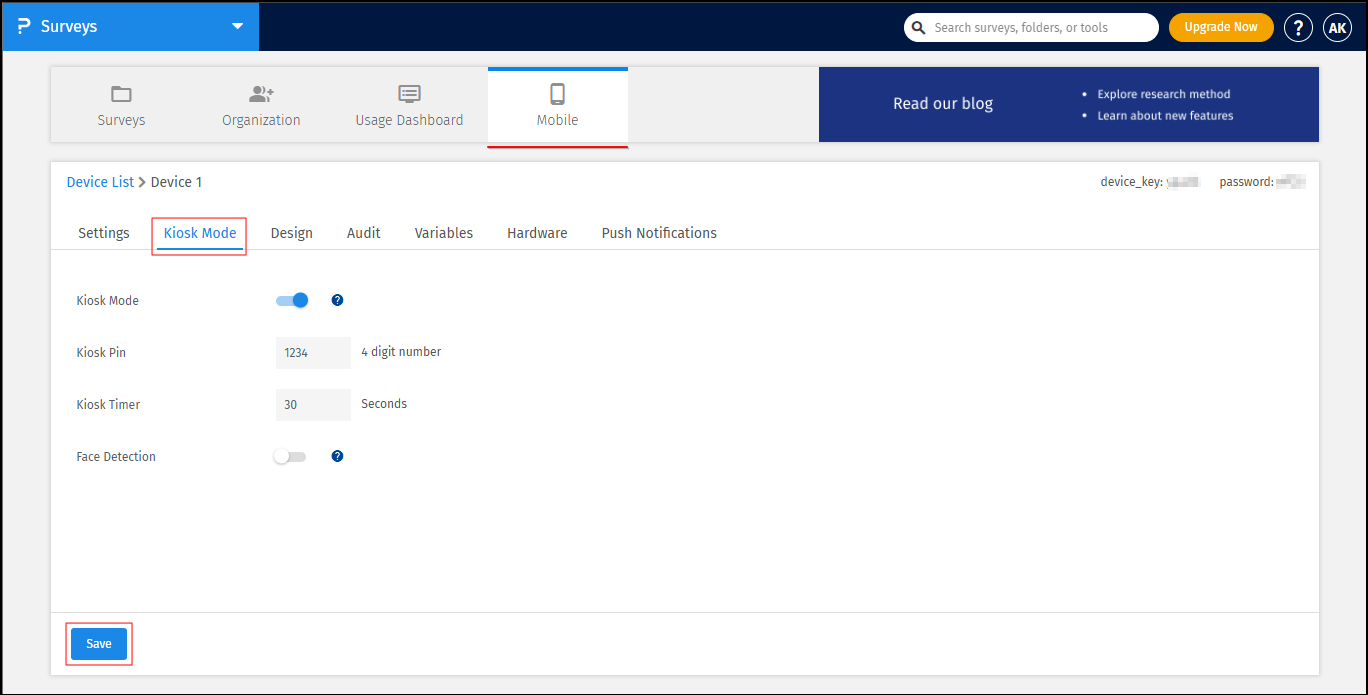
Task: Open help icon beside Kiosk Mode toggle
Action: tap(337, 300)
